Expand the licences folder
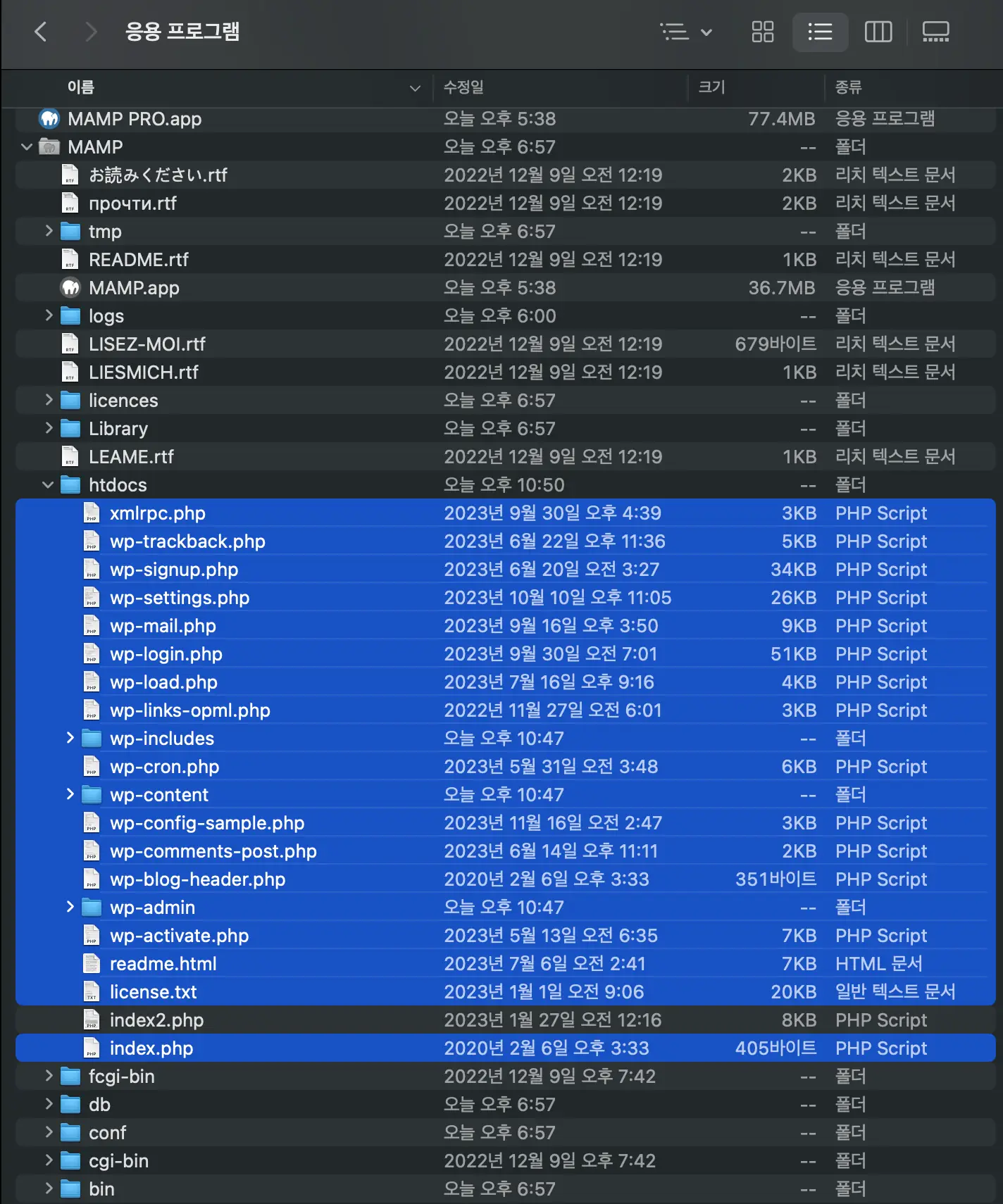Viewport: 1003px width, 1204px height. (x=49, y=400)
